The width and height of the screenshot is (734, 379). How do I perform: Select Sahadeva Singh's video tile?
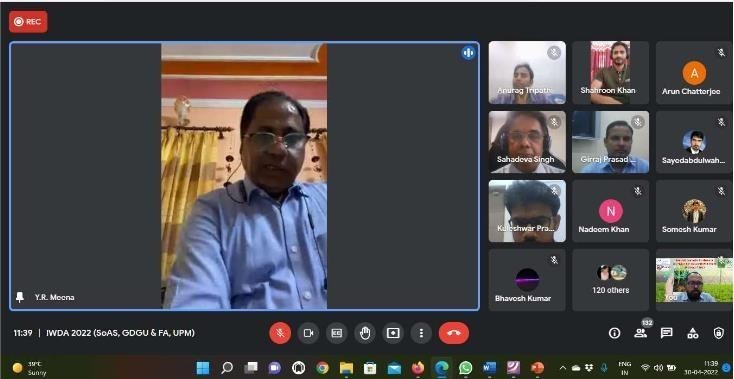tap(527, 142)
